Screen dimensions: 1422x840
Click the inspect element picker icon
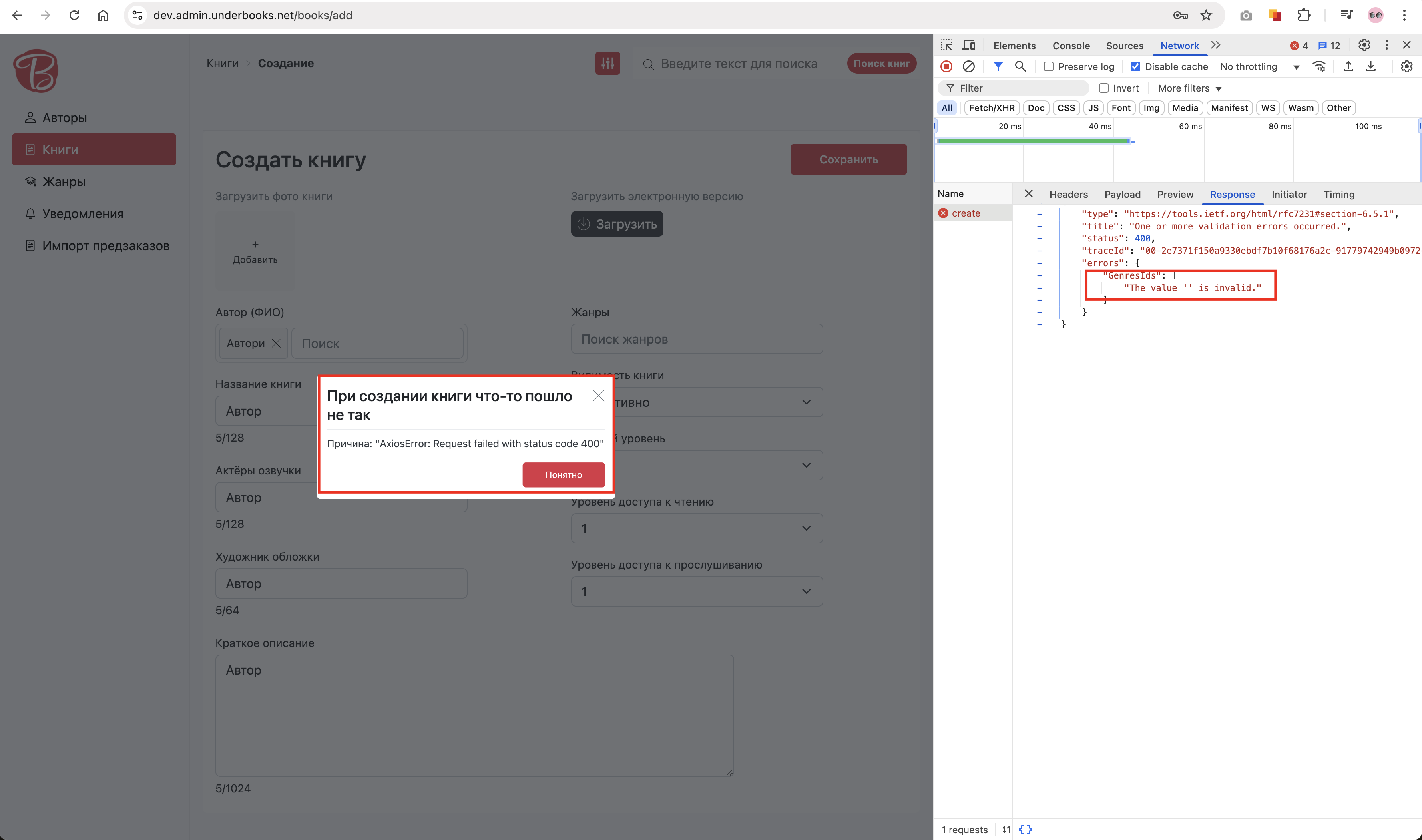946,45
